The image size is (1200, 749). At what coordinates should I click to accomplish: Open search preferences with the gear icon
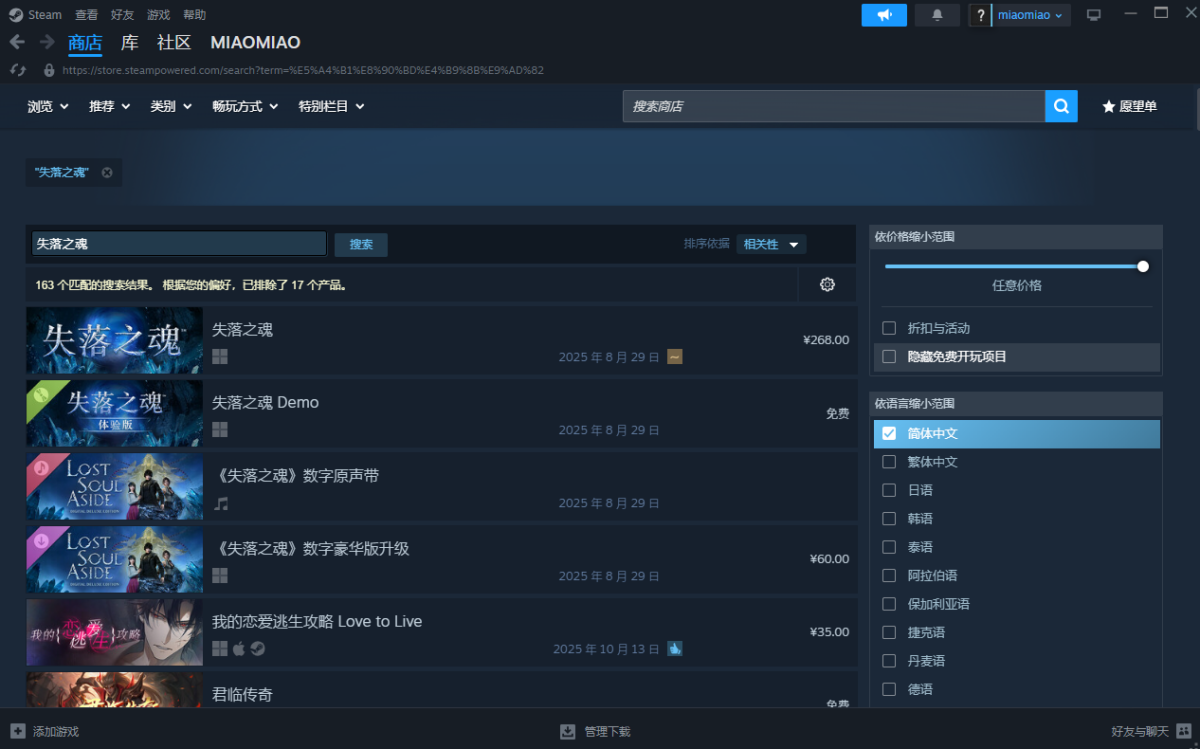click(827, 284)
